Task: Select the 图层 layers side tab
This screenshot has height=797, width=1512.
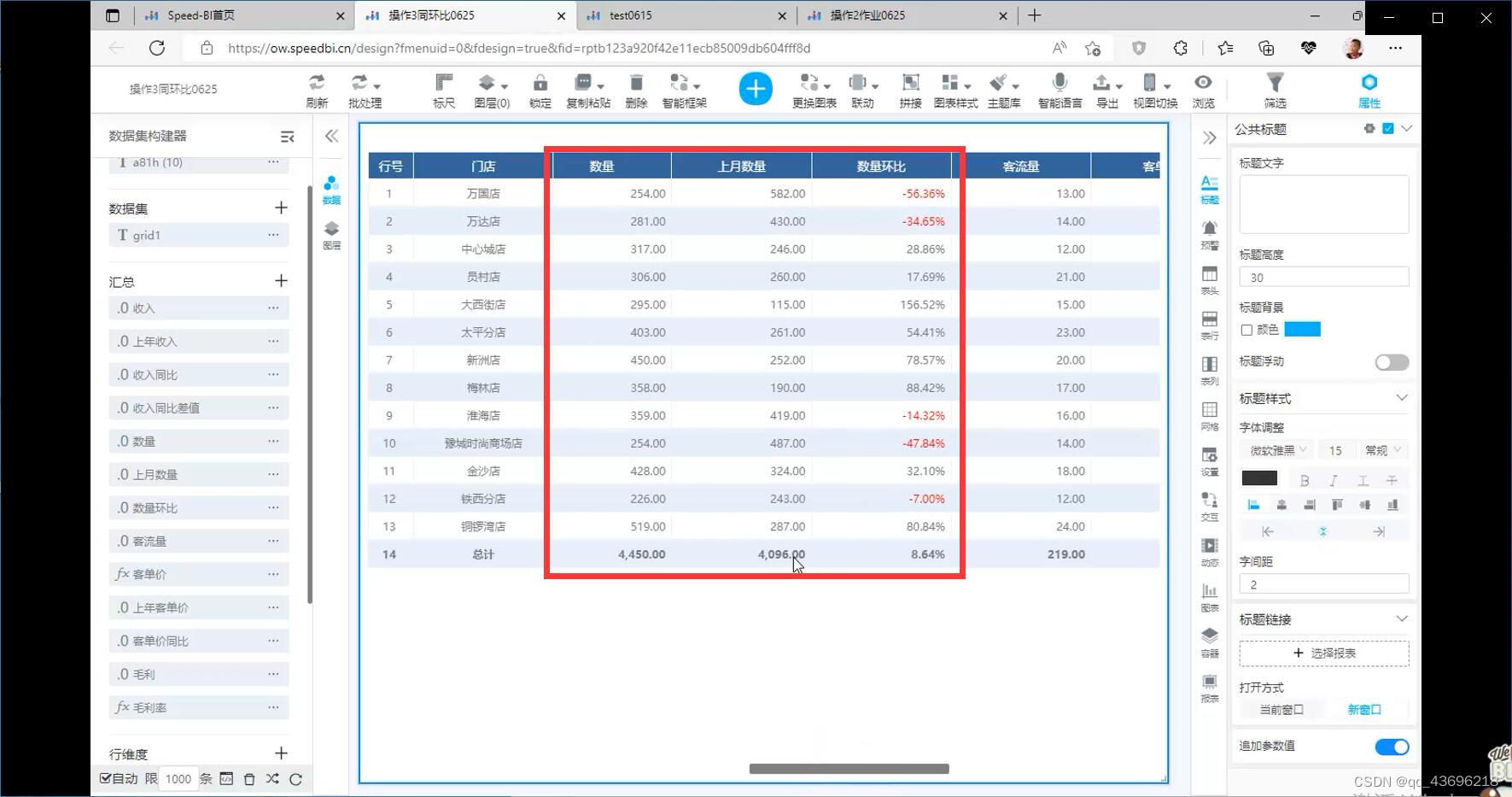Action: tap(331, 235)
